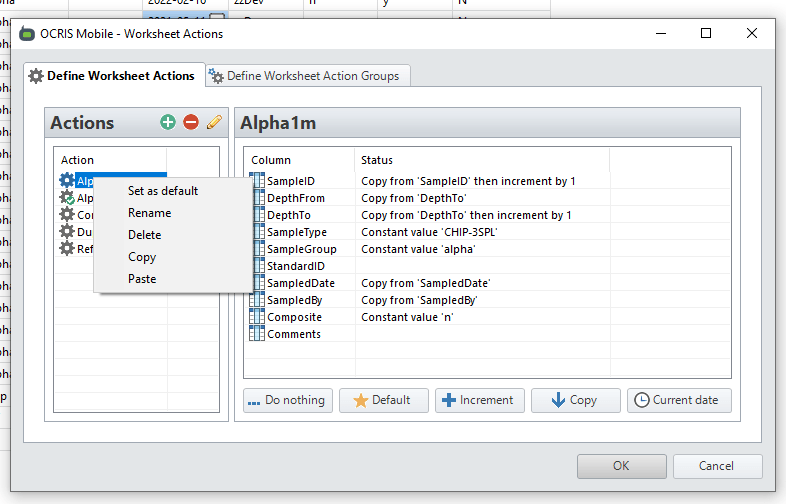Click the SampleID column table icon
This screenshot has height=504, width=786.
click(257, 181)
